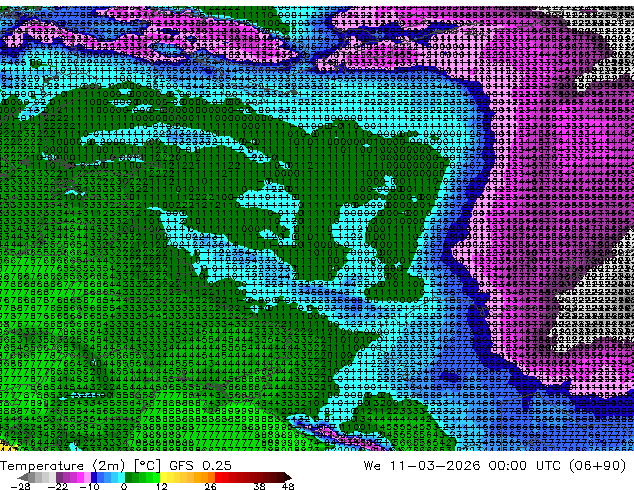634x490 pixels.
Task: Click the bright red legend swatch above 26
Action: (218, 477)
